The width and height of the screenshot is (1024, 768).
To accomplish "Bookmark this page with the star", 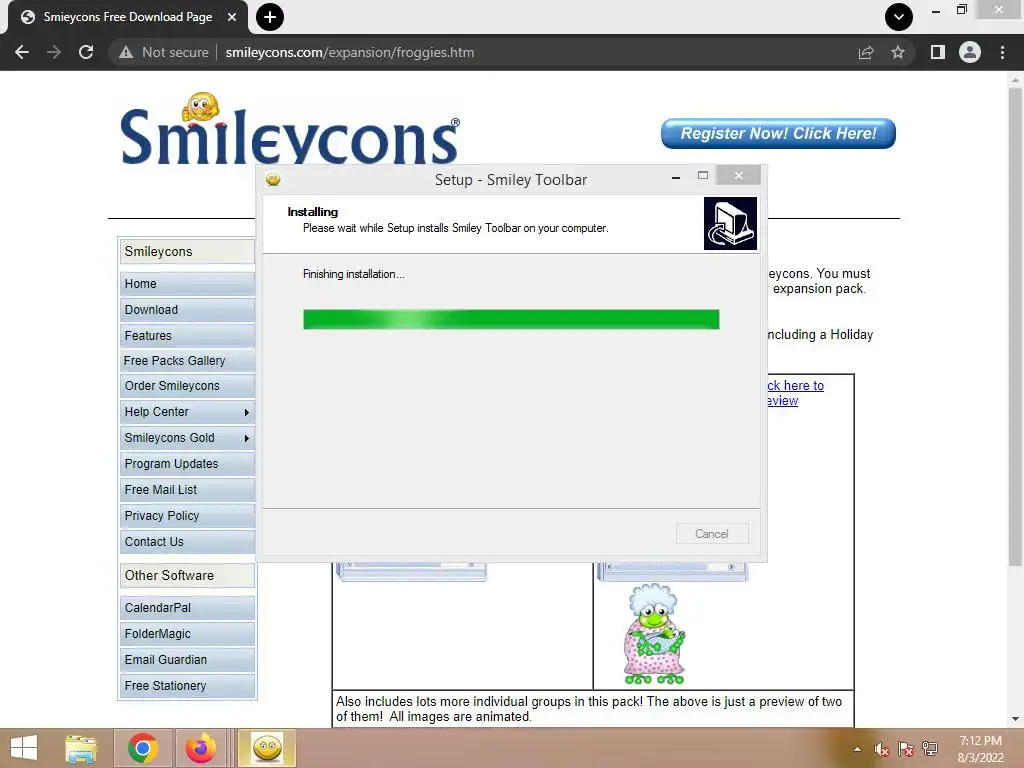I will 898,52.
